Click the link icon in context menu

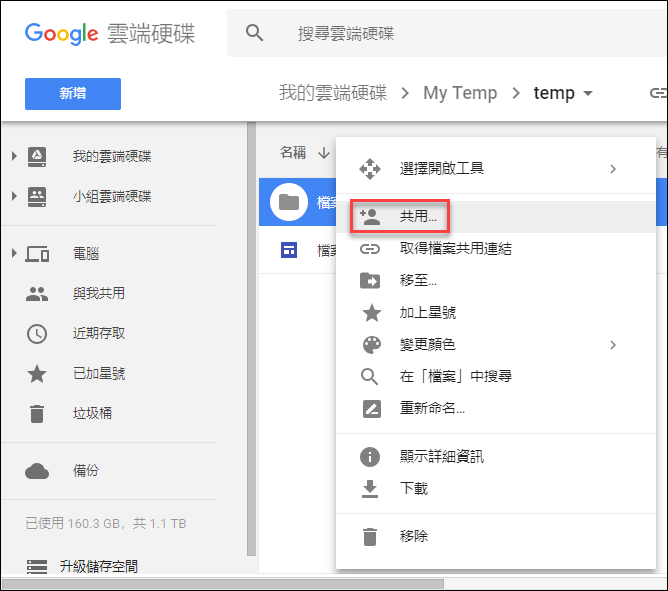tap(370, 249)
